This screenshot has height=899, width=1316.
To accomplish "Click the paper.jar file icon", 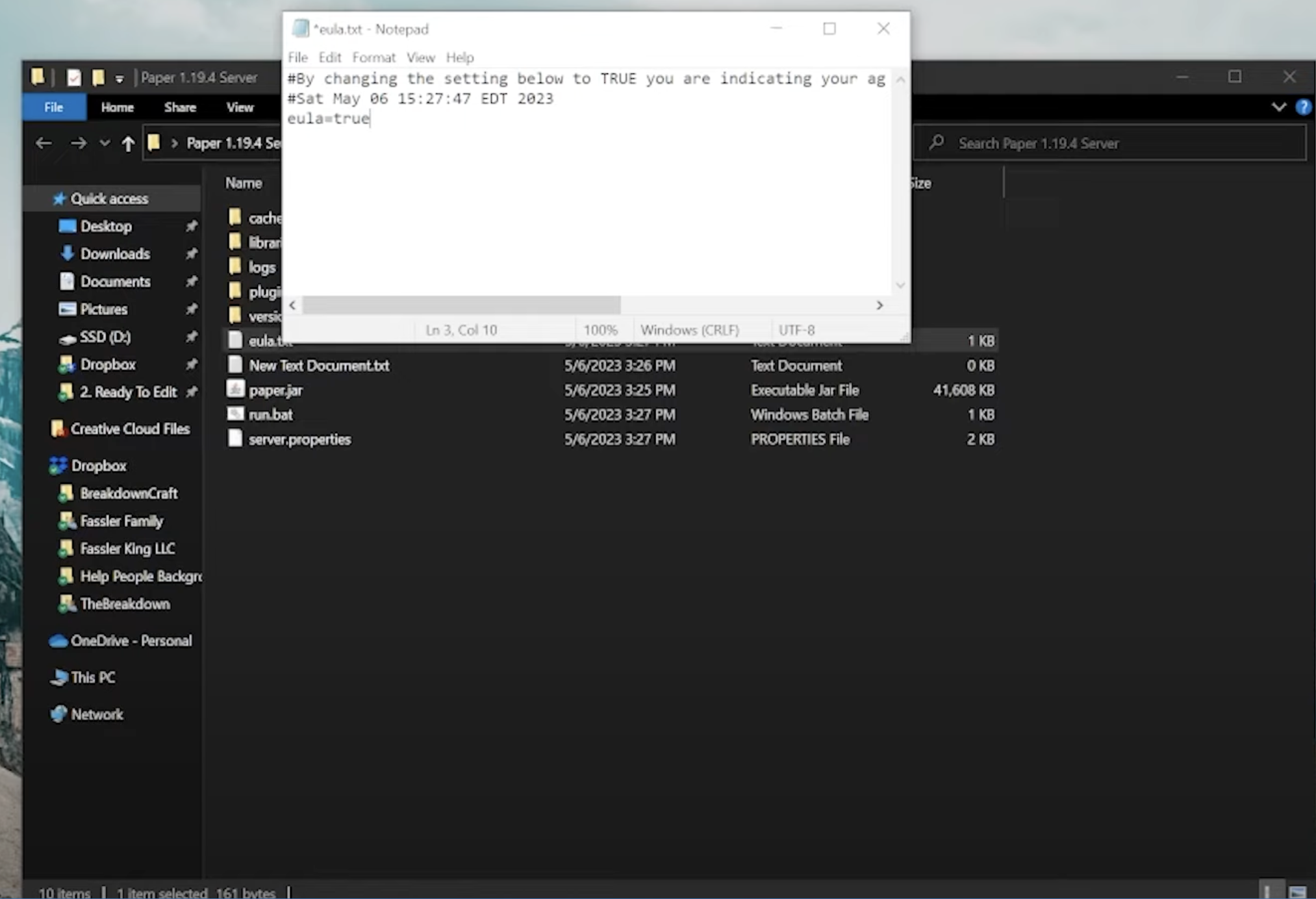I will click(x=235, y=390).
